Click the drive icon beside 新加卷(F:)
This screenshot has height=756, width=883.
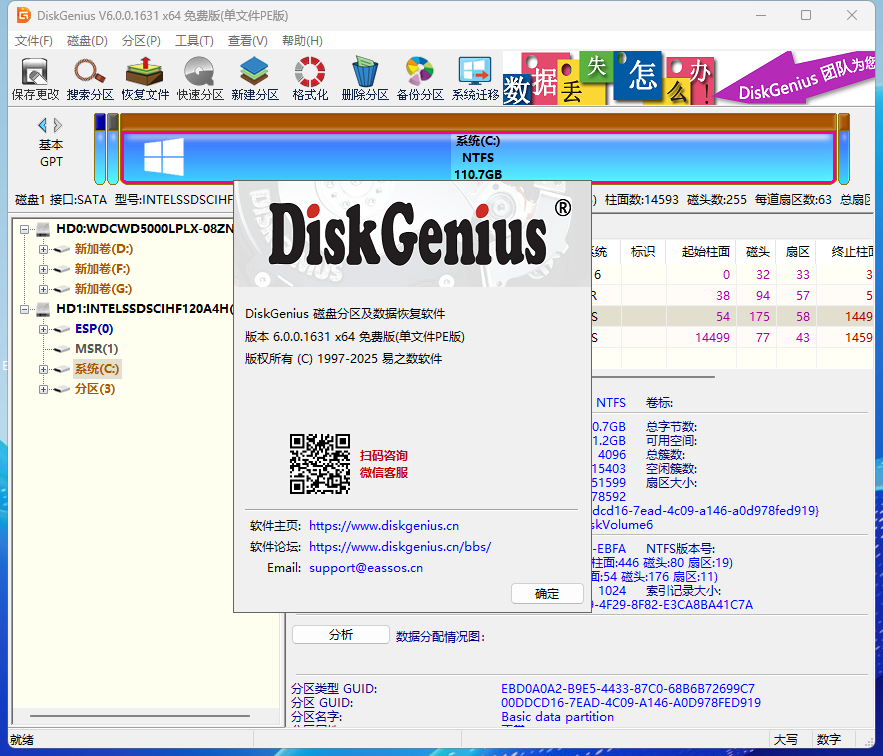(62, 269)
